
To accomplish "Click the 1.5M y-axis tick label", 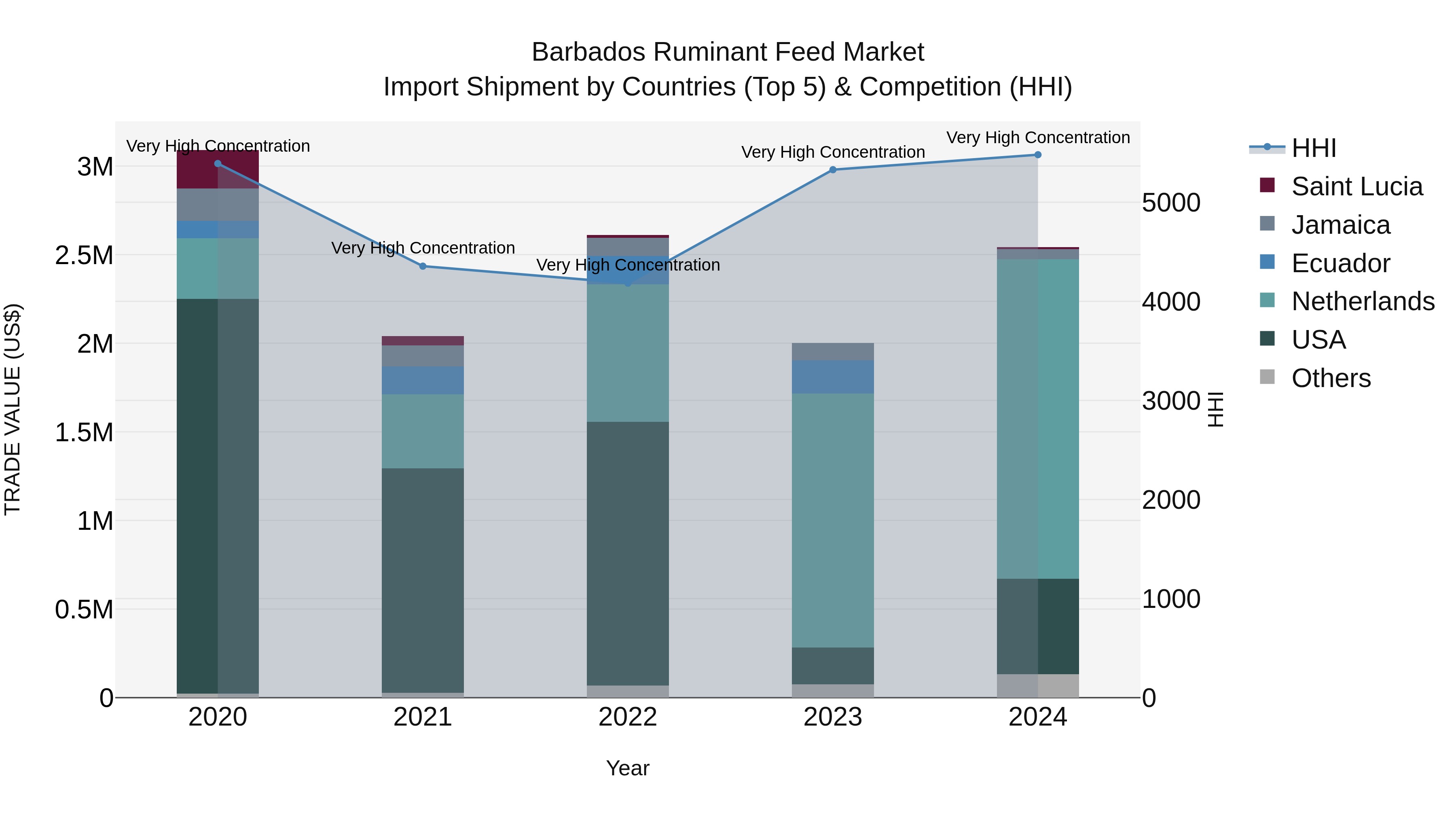I will pyautogui.click(x=84, y=433).
